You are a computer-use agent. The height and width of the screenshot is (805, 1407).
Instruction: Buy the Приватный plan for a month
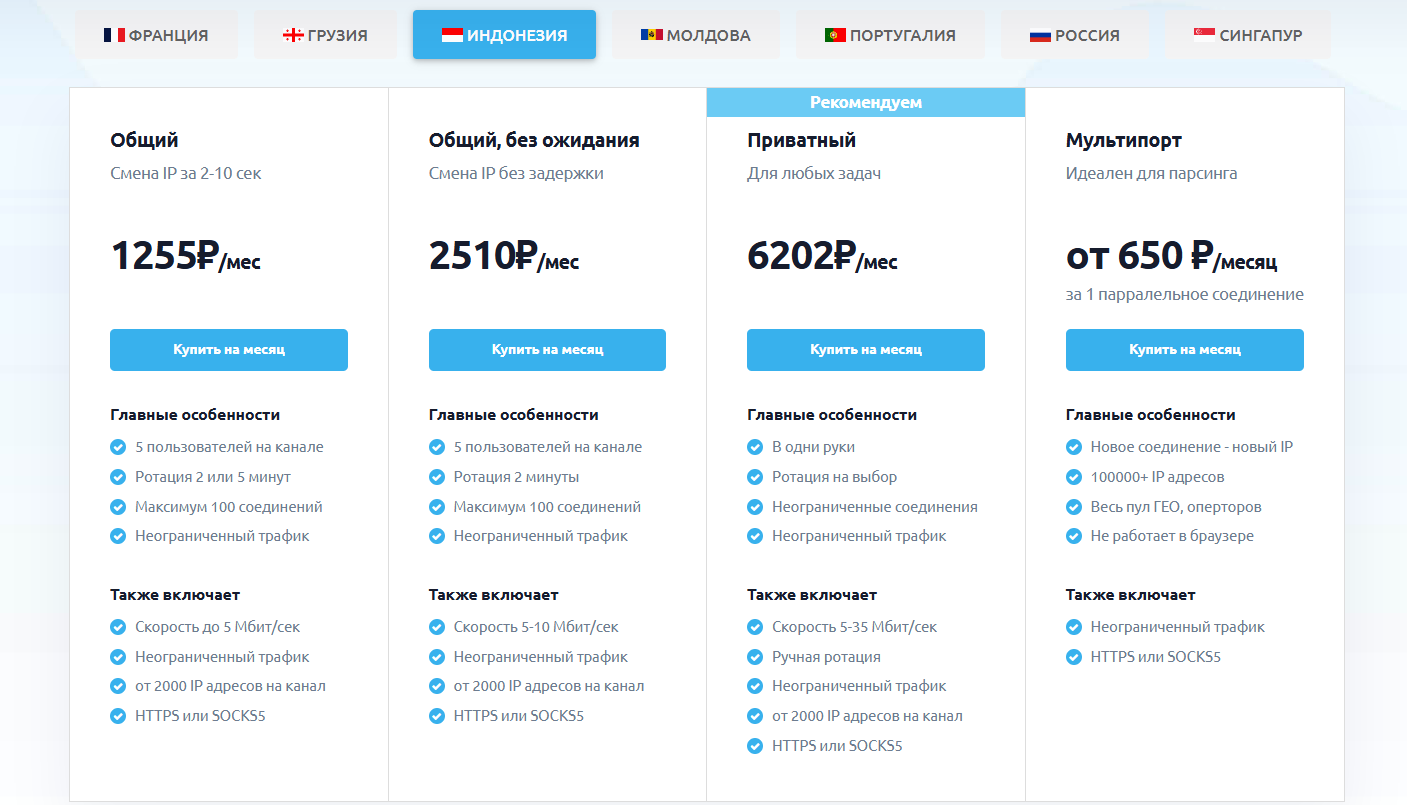(x=866, y=350)
